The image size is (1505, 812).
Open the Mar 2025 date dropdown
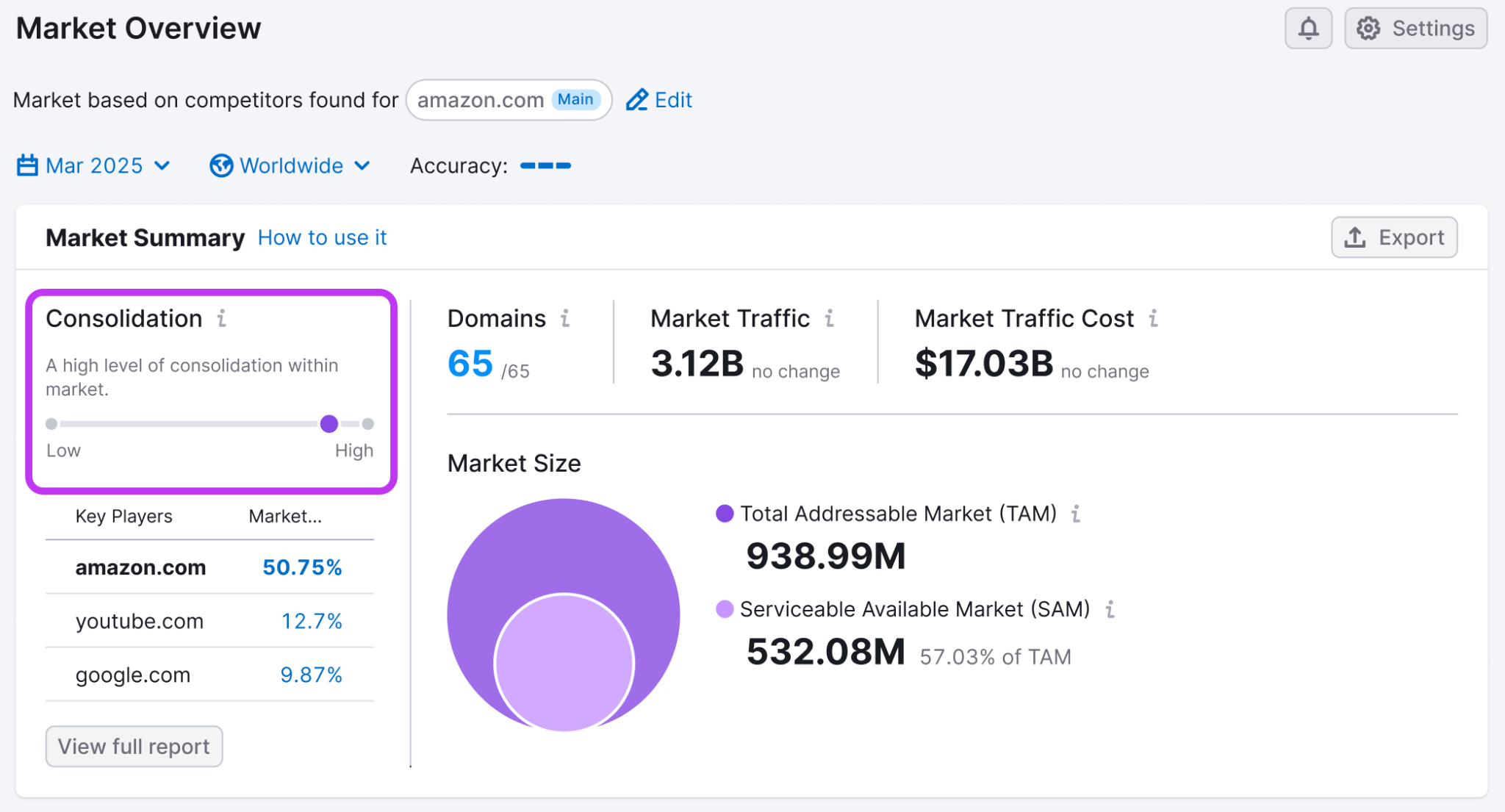pyautogui.click(x=93, y=165)
